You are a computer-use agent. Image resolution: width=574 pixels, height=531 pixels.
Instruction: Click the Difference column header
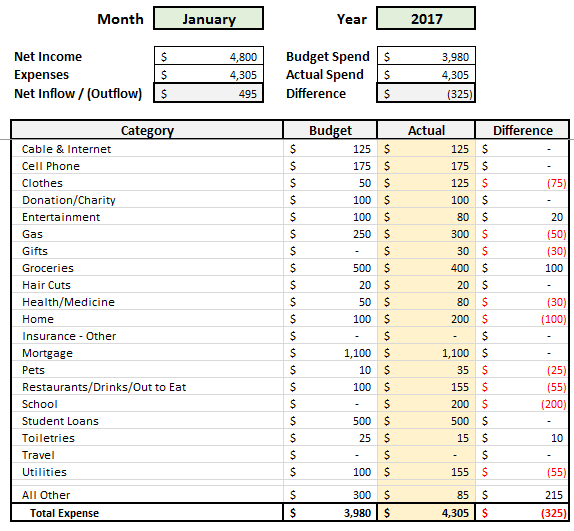tap(522, 130)
